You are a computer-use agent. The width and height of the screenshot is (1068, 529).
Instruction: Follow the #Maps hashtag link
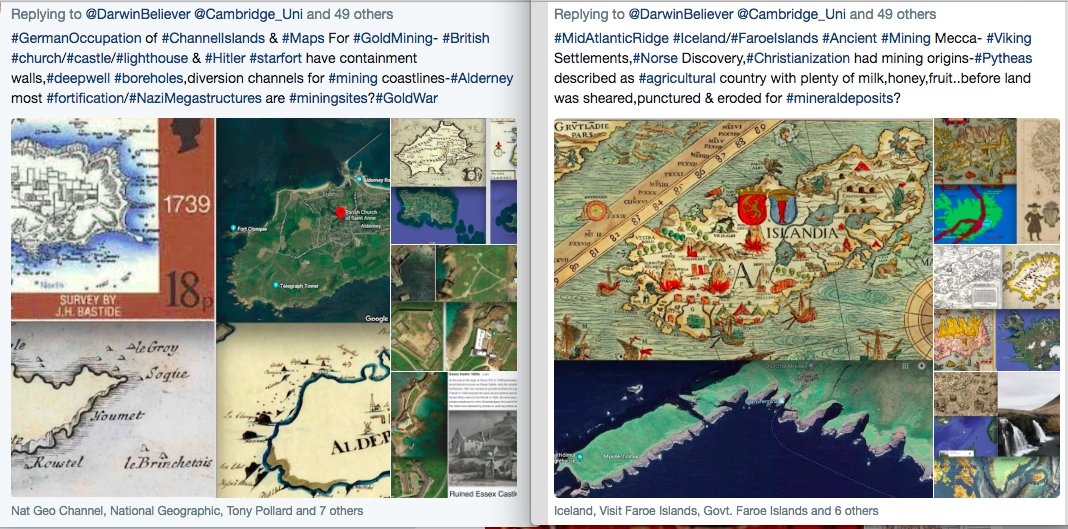[x=302, y=39]
